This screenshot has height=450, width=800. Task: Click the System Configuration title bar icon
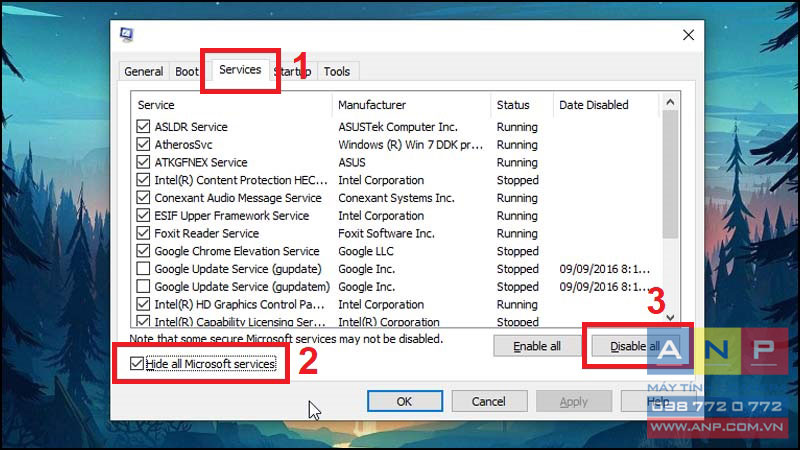point(126,35)
